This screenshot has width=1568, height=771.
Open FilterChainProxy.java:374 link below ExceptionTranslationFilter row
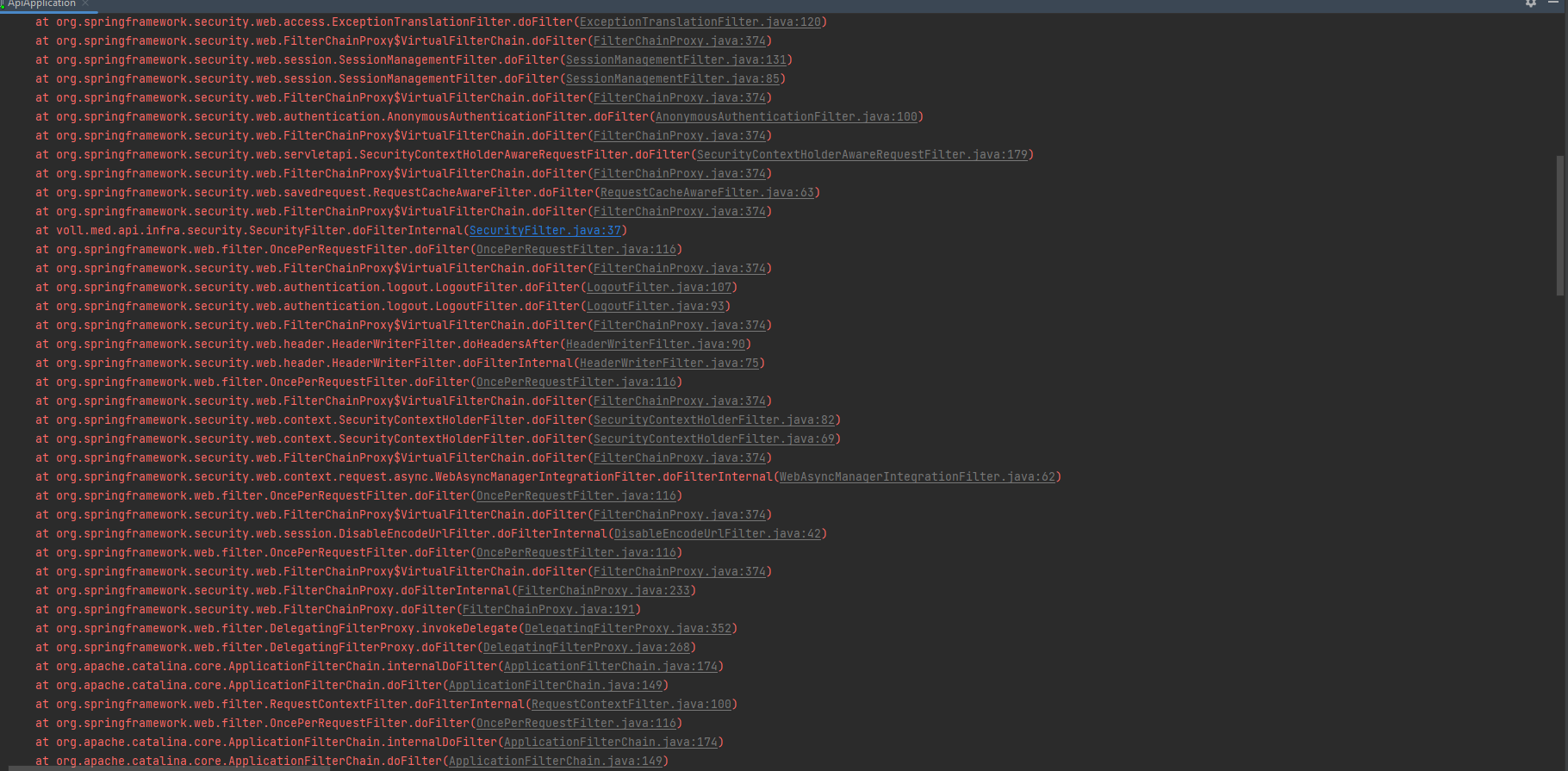click(680, 41)
